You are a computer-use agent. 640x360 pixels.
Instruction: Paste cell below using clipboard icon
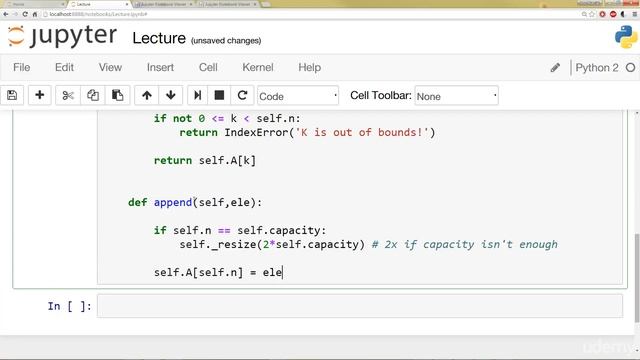(x=118, y=96)
